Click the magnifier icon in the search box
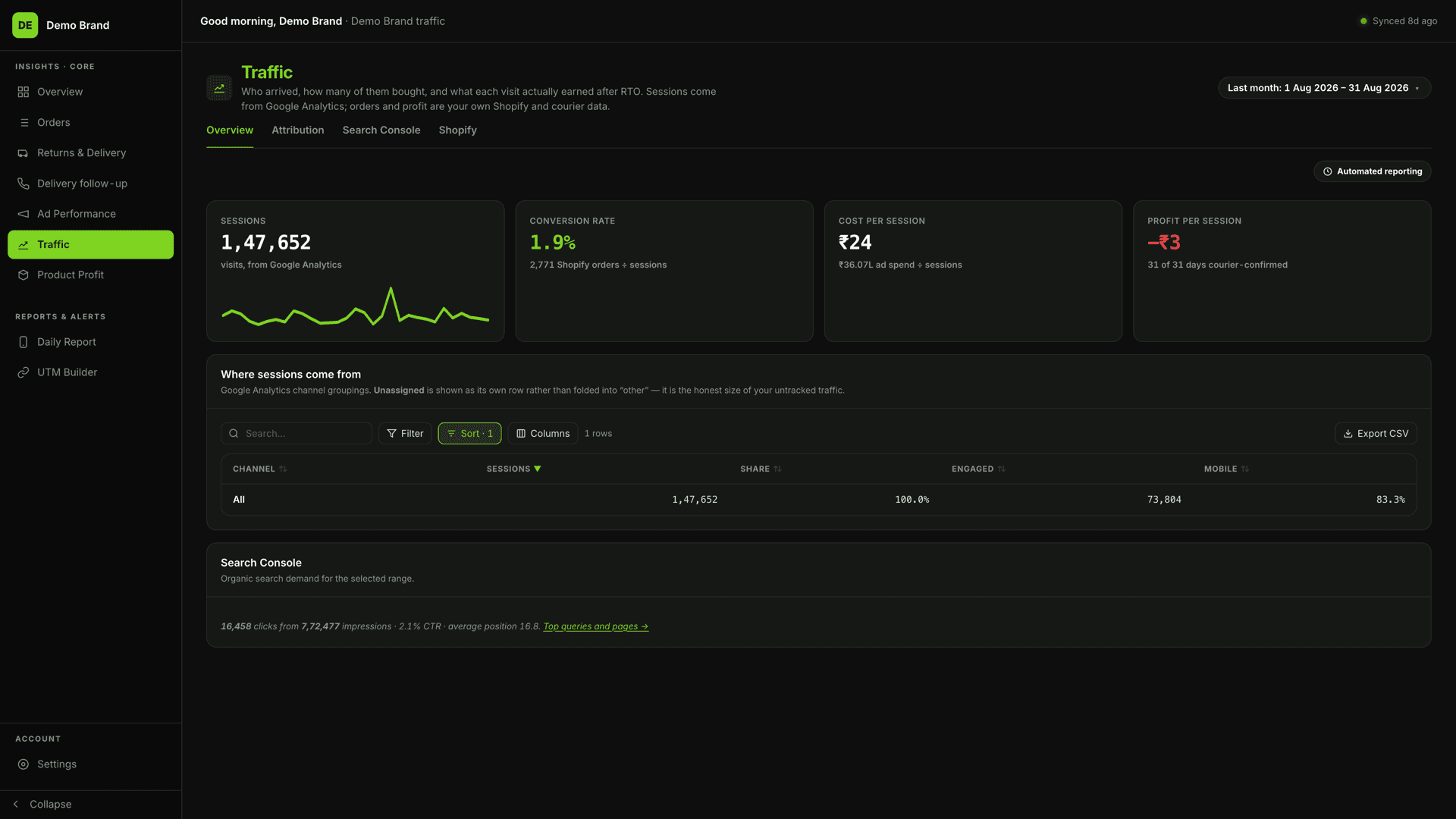The height and width of the screenshot is (819, 1456). click(x=234, y=434)
